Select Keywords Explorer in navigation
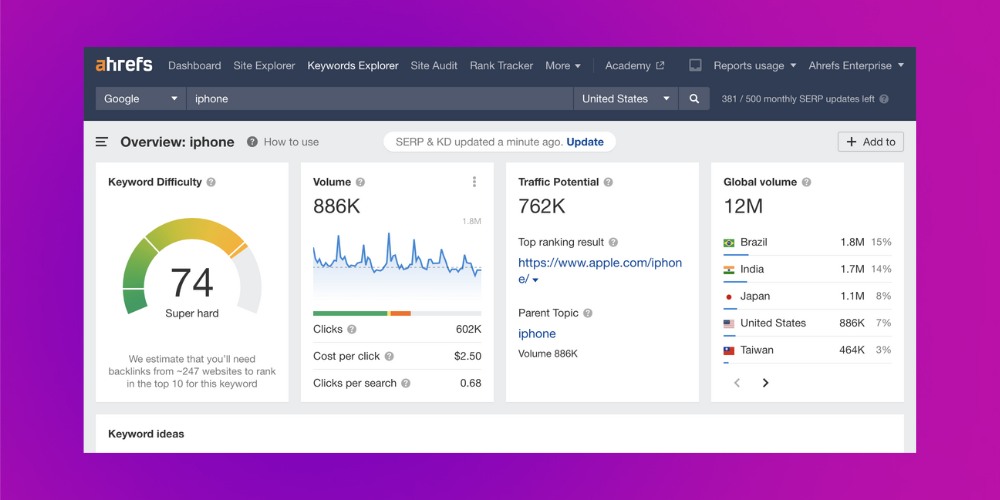 [x=353, y=65]
